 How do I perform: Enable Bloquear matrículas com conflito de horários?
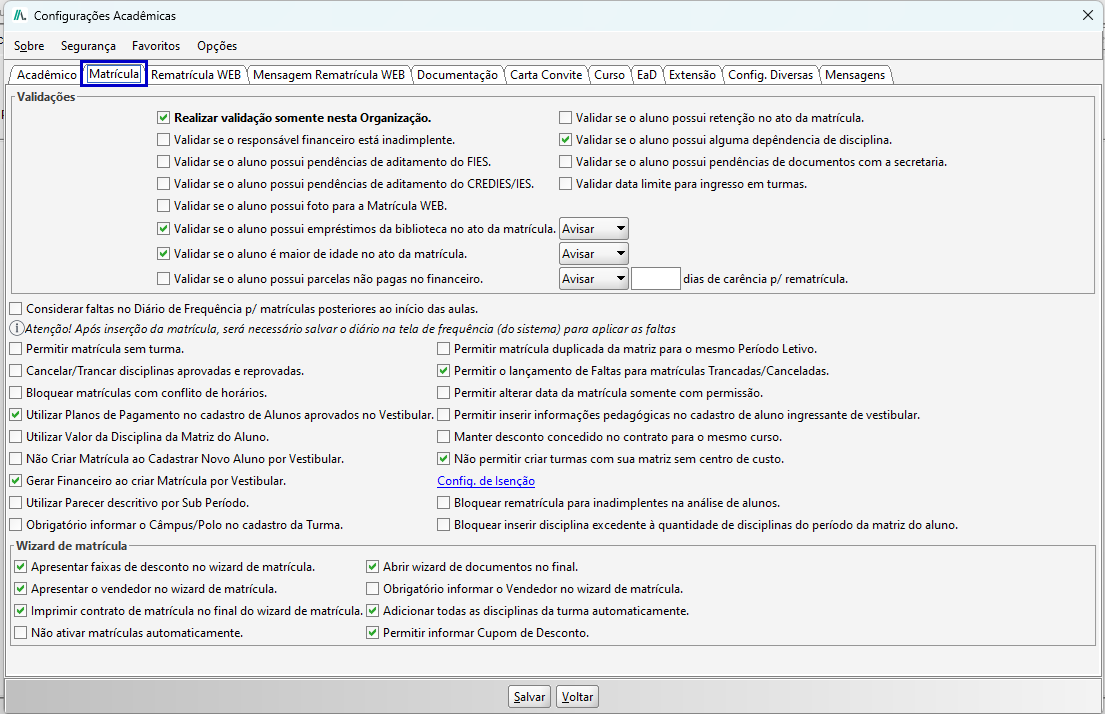16,392
